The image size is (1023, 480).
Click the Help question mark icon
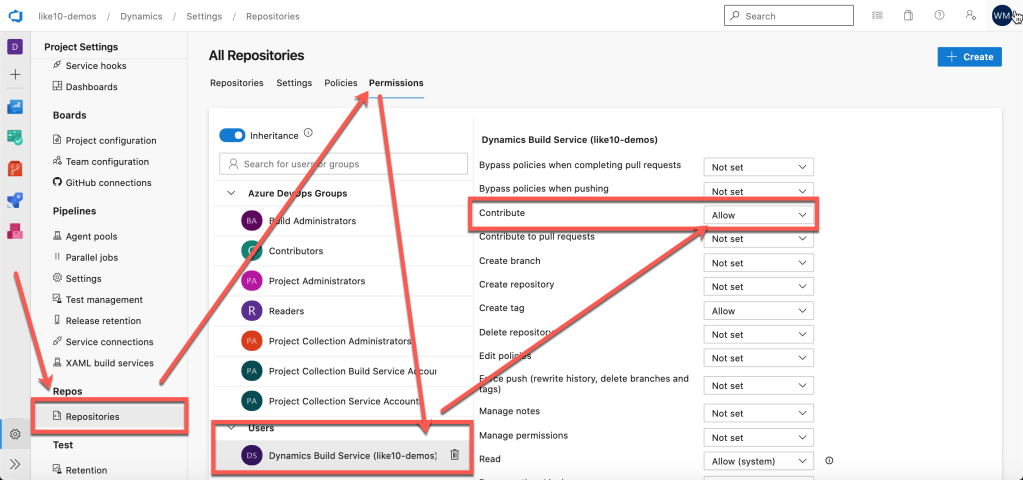(x=939, y=16)
